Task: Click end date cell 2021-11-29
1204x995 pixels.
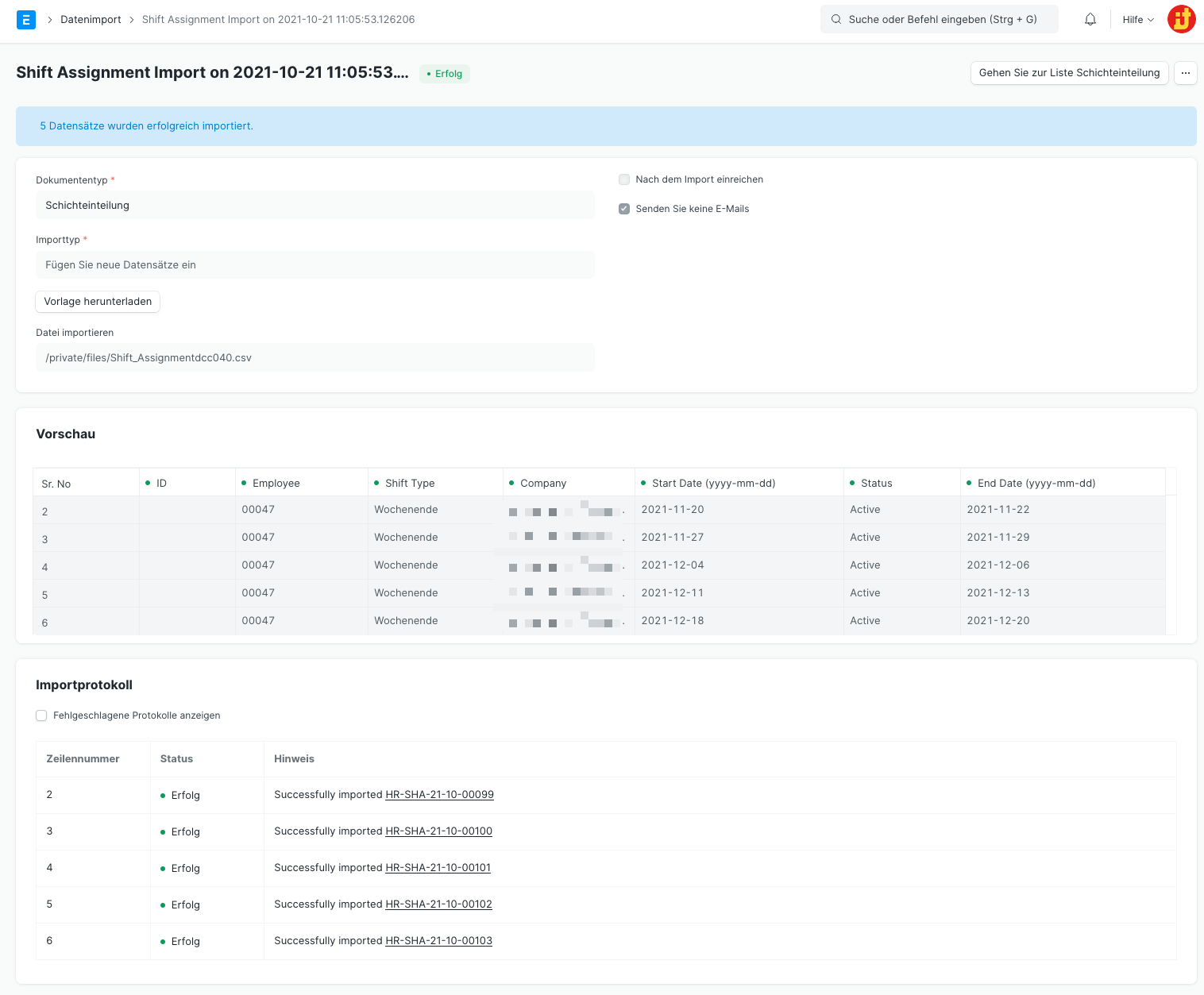Action: pos(1063,538)
